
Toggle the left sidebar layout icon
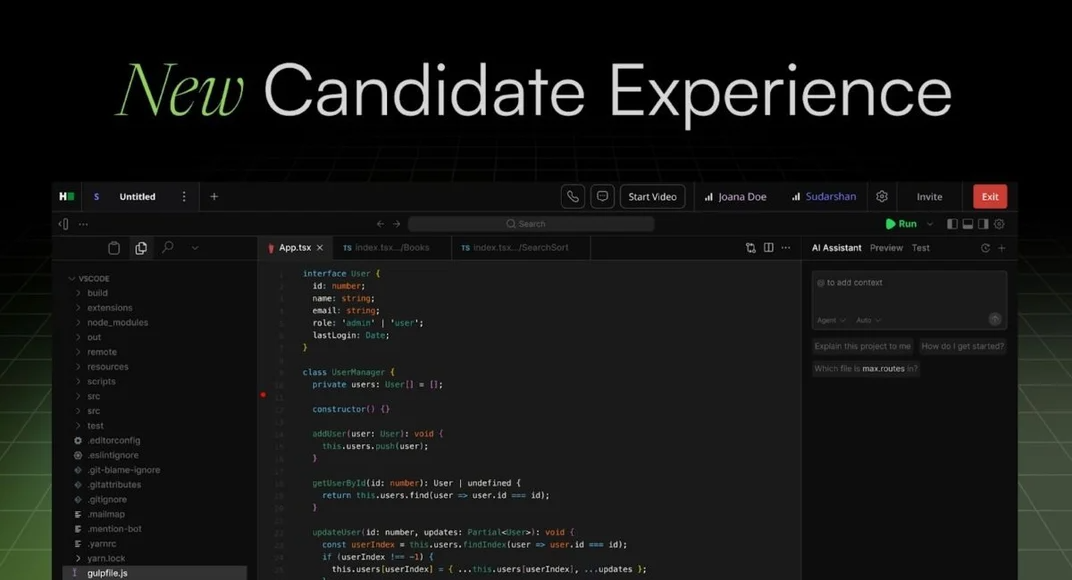click(x=952, y=224)
